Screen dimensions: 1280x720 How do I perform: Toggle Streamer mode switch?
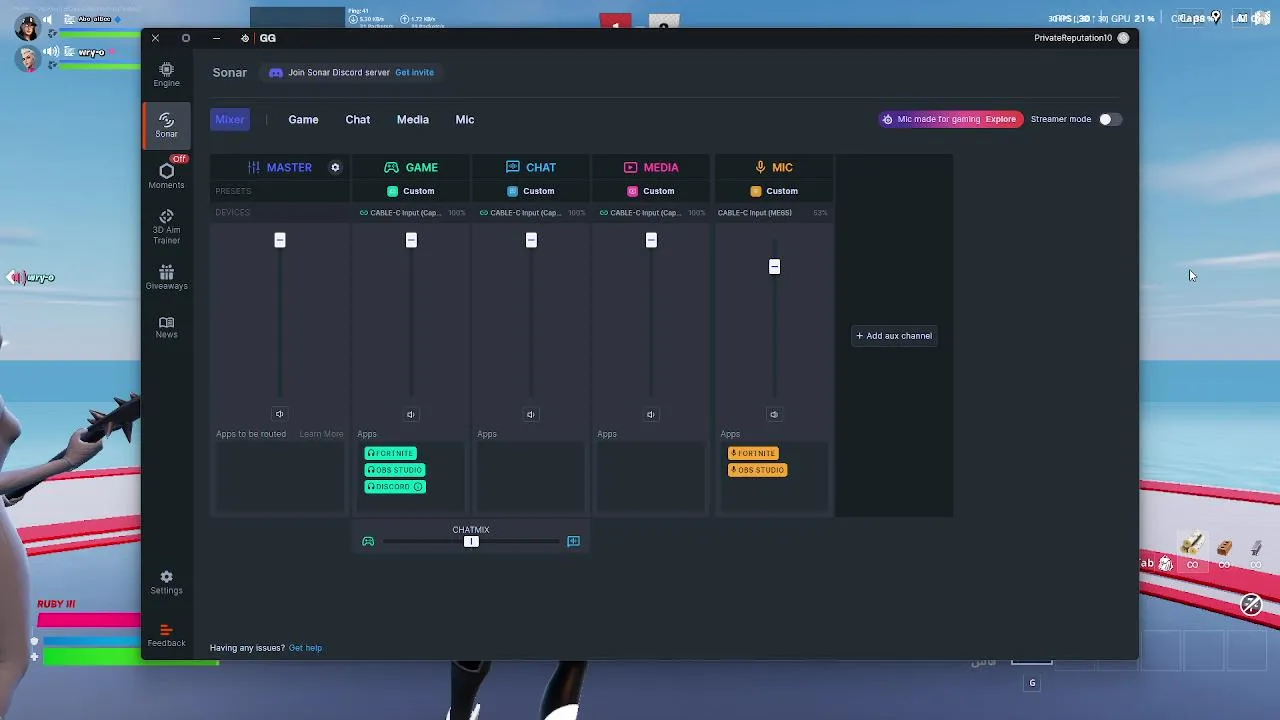click(x=1109, y=119)
